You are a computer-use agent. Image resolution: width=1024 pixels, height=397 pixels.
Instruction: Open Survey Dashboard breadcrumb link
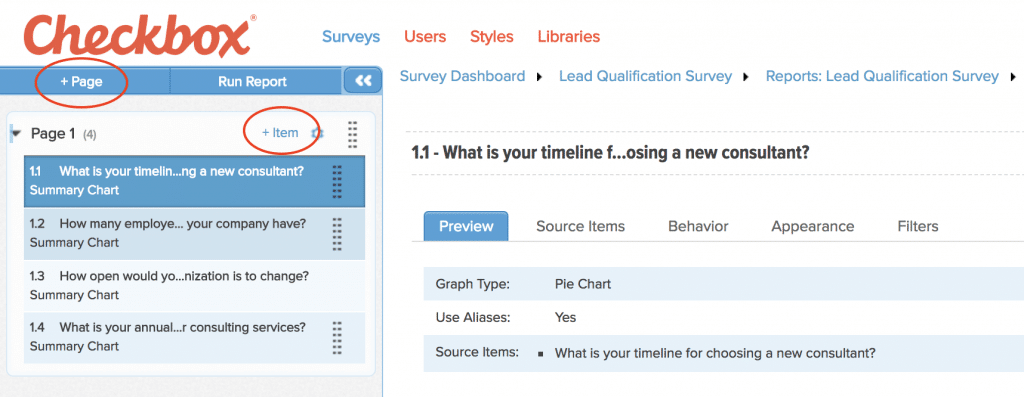tap(462, 76)
